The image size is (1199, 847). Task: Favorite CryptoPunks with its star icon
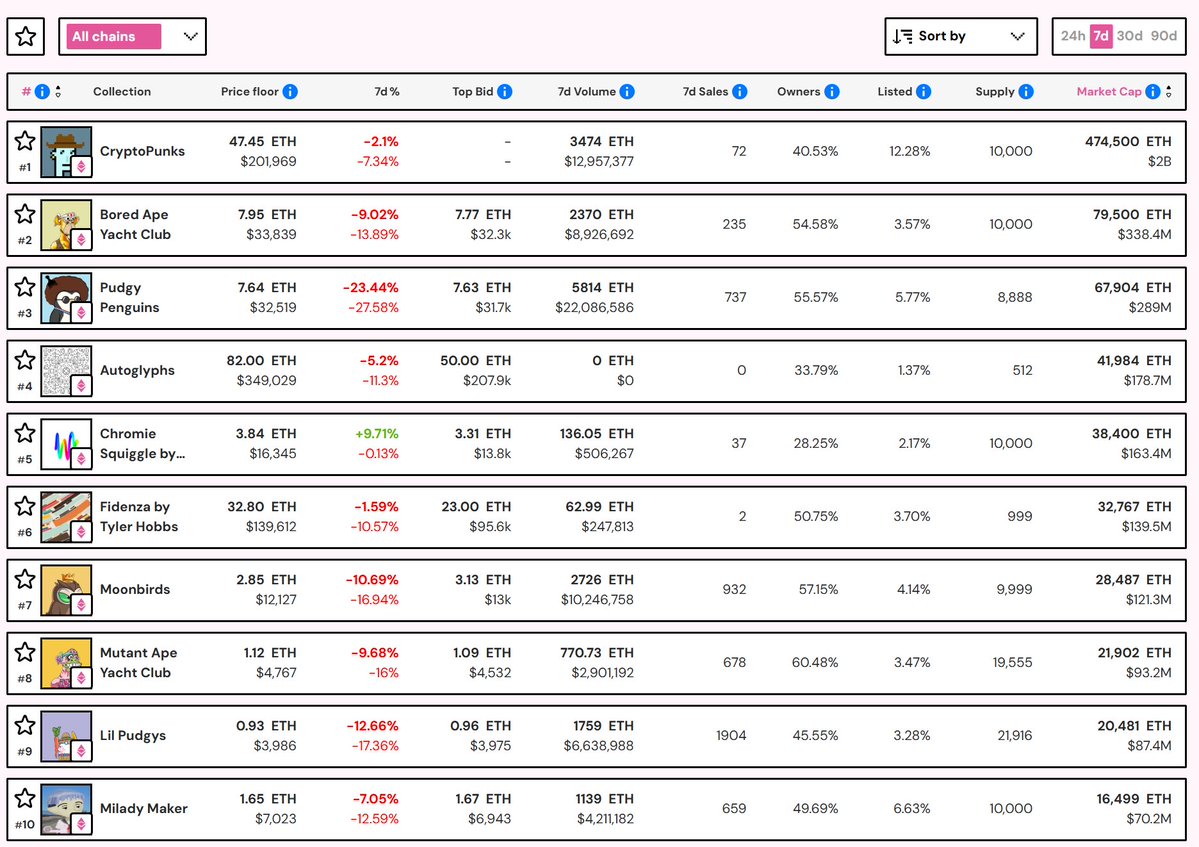[25, 141]
